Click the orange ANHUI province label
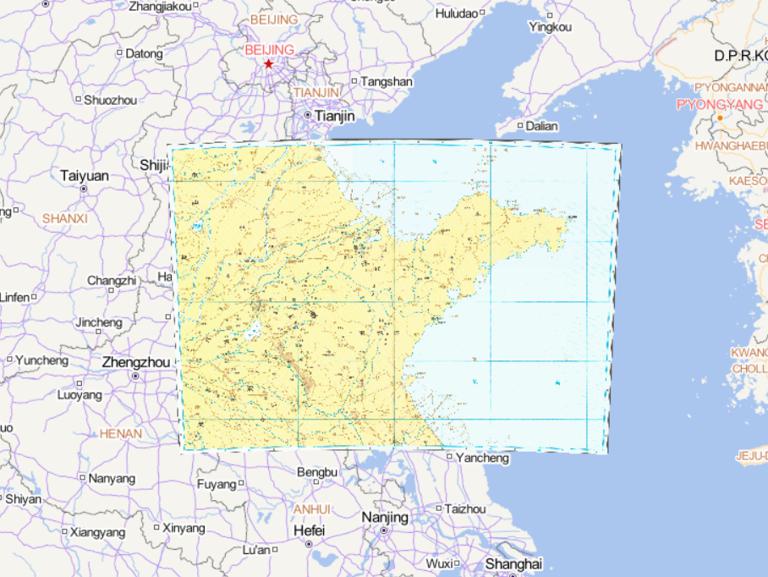This screenshot has width=768, height=577. [x=312, y=509]
